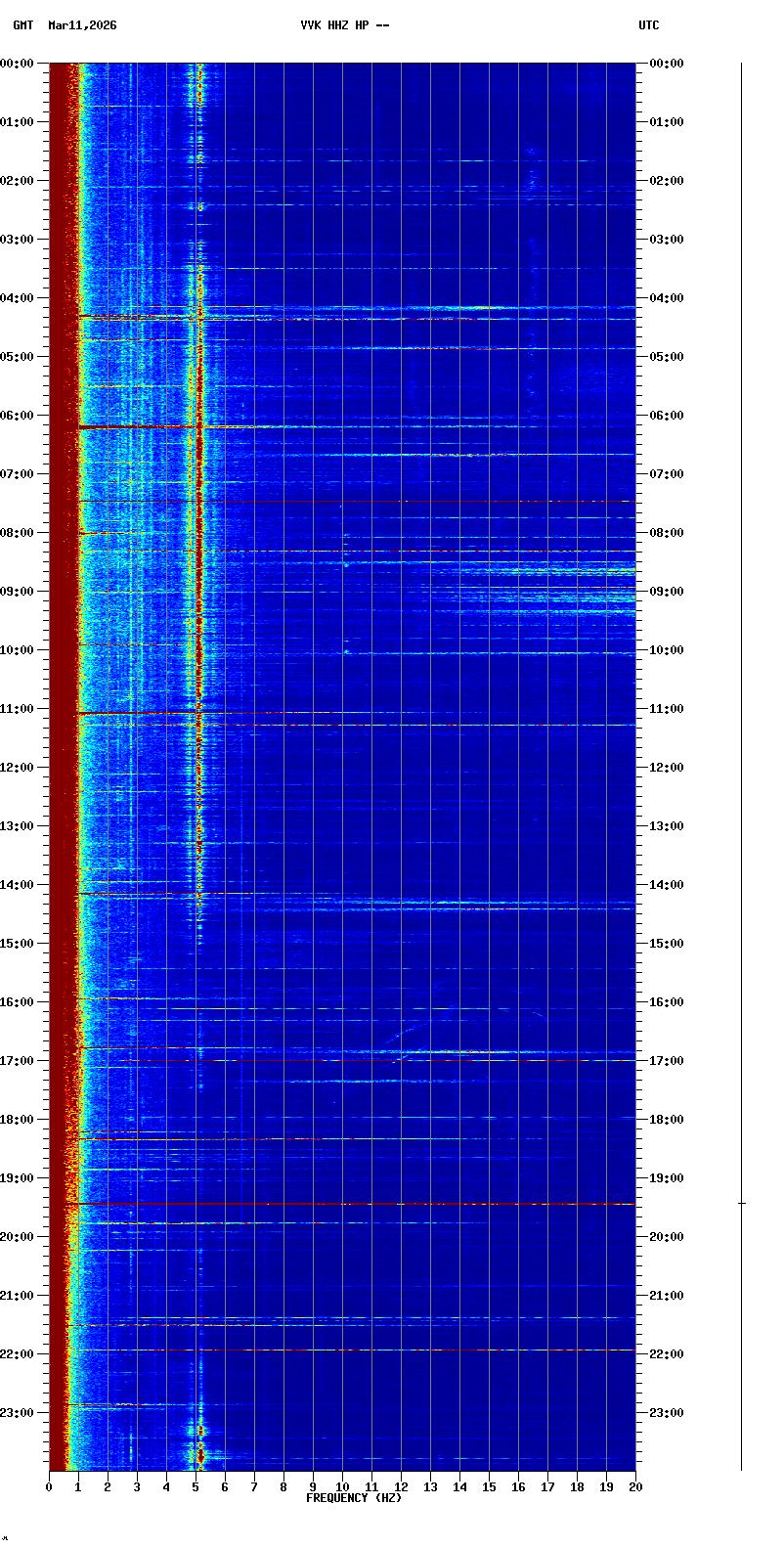Screen dimensions: 784x1549
Task: Select the 22:00 label on right time axis
Action: [x=667, y=1354]
